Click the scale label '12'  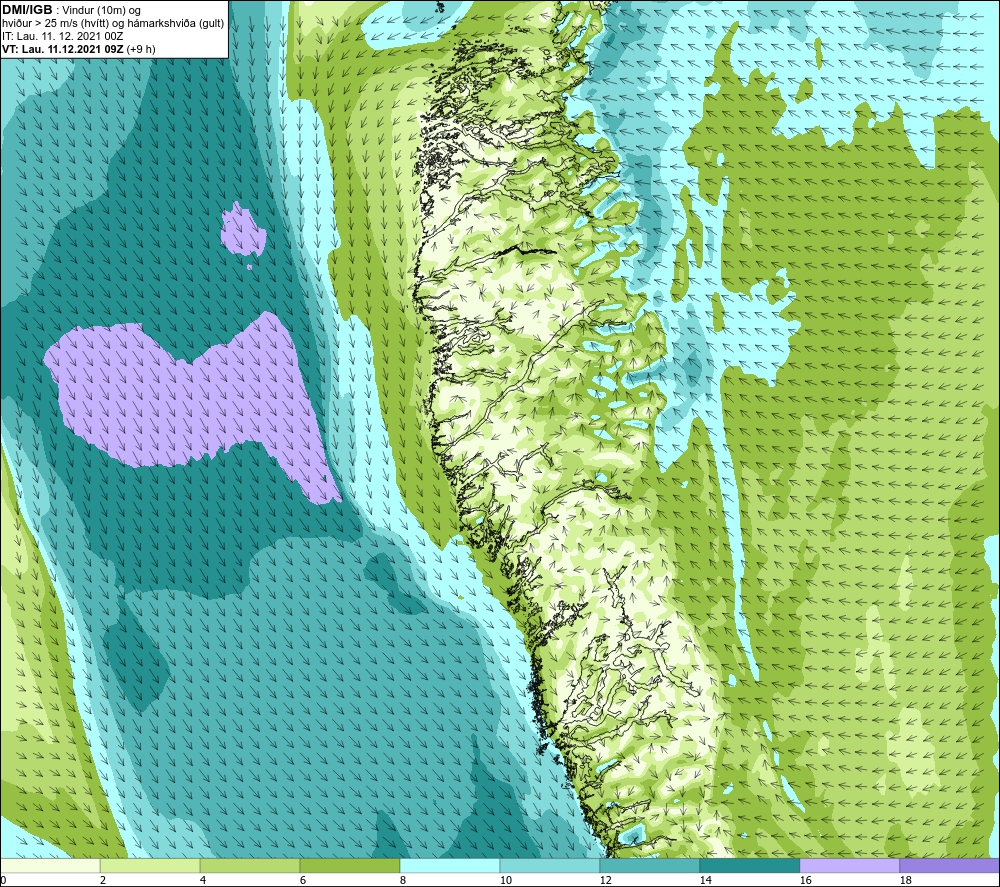tap(605, 880)
